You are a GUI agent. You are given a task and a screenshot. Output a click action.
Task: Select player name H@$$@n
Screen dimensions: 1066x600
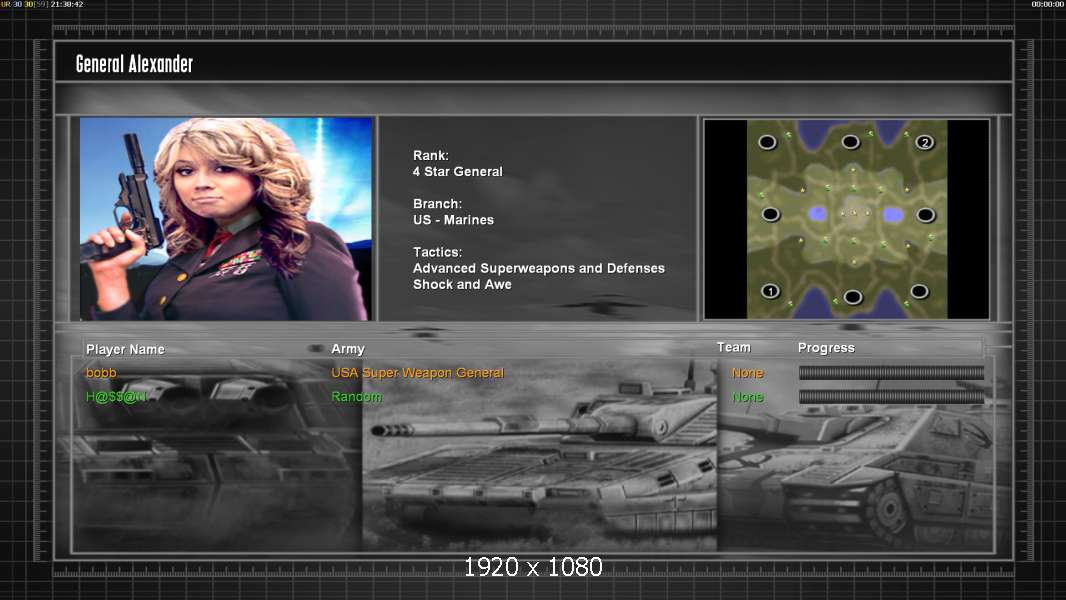[116, 397]
